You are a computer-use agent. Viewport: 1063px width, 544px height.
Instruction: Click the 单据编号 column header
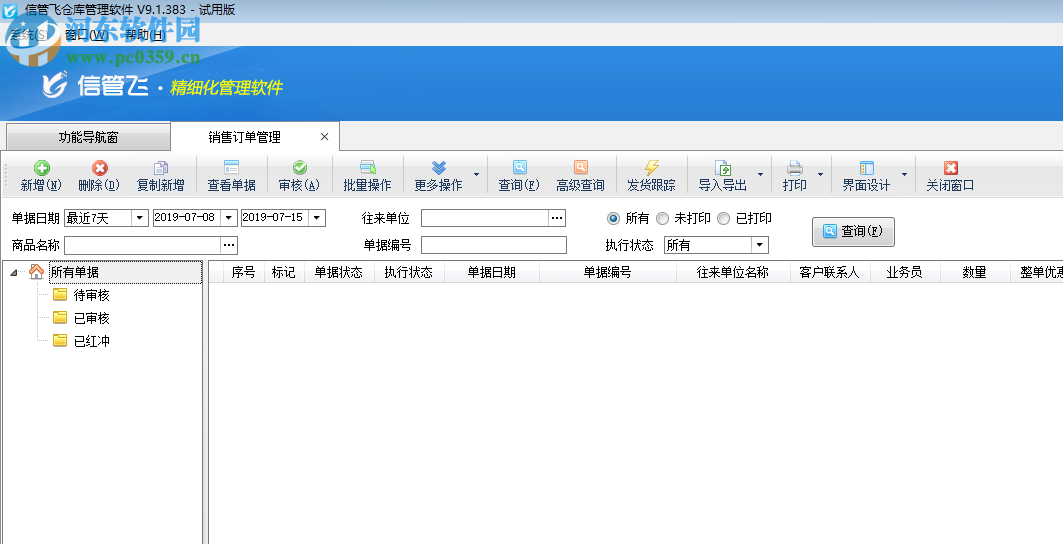607,272
